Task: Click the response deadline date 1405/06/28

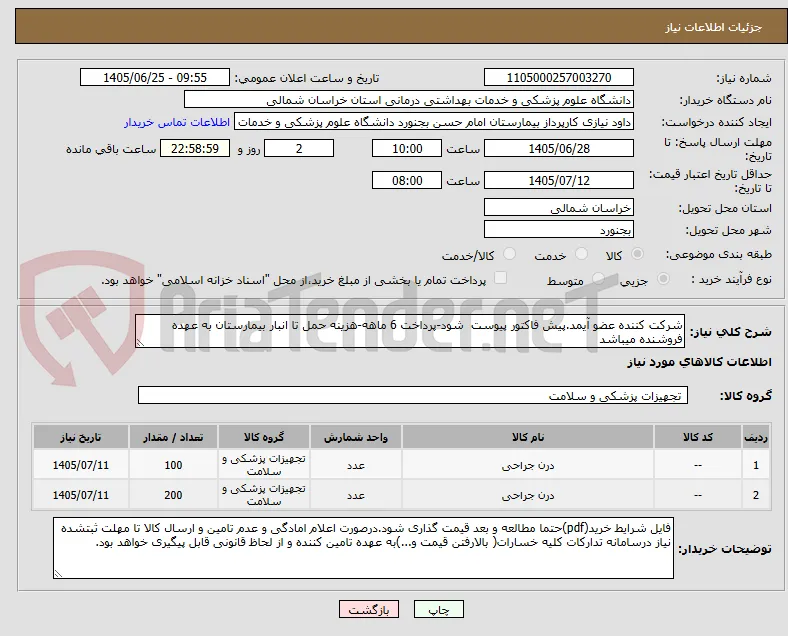Action: coord(558,148)
